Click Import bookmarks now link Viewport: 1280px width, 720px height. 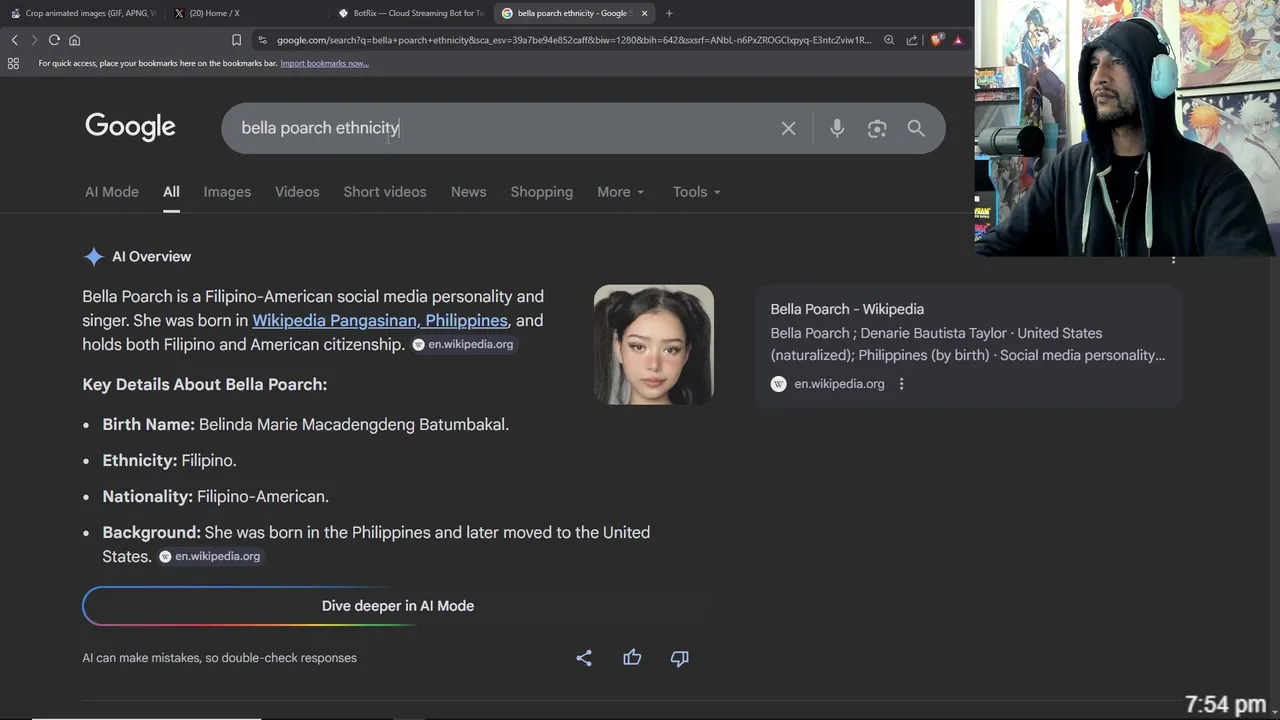pos(324,63)
